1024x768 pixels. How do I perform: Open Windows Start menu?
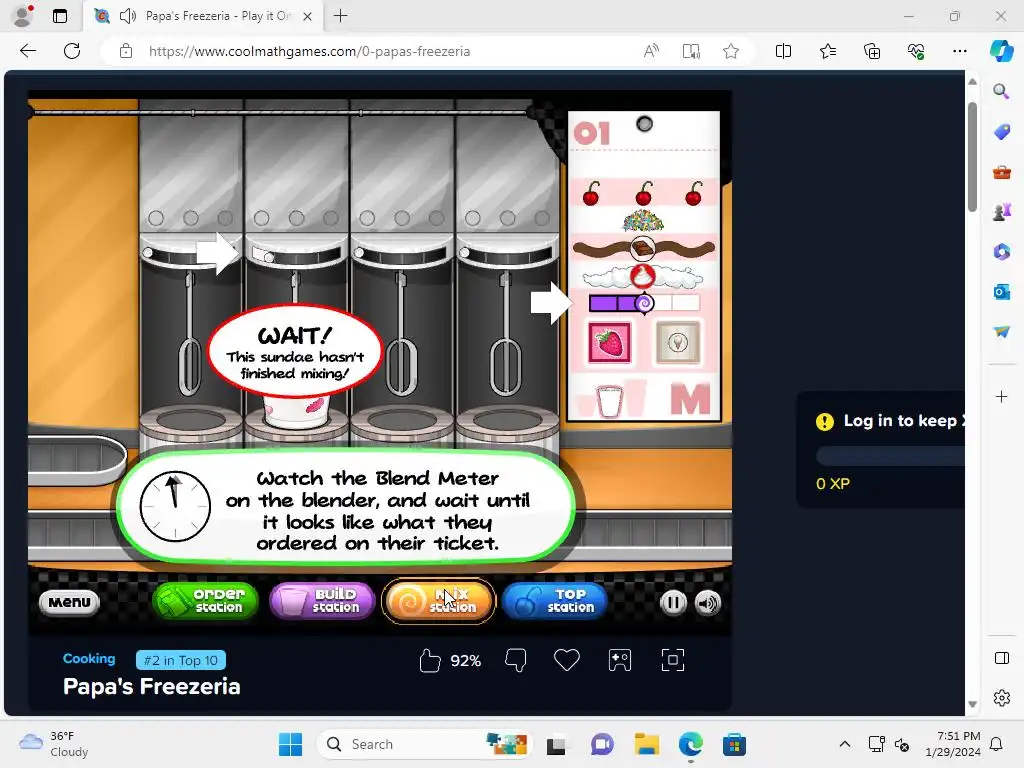[290, 744]
